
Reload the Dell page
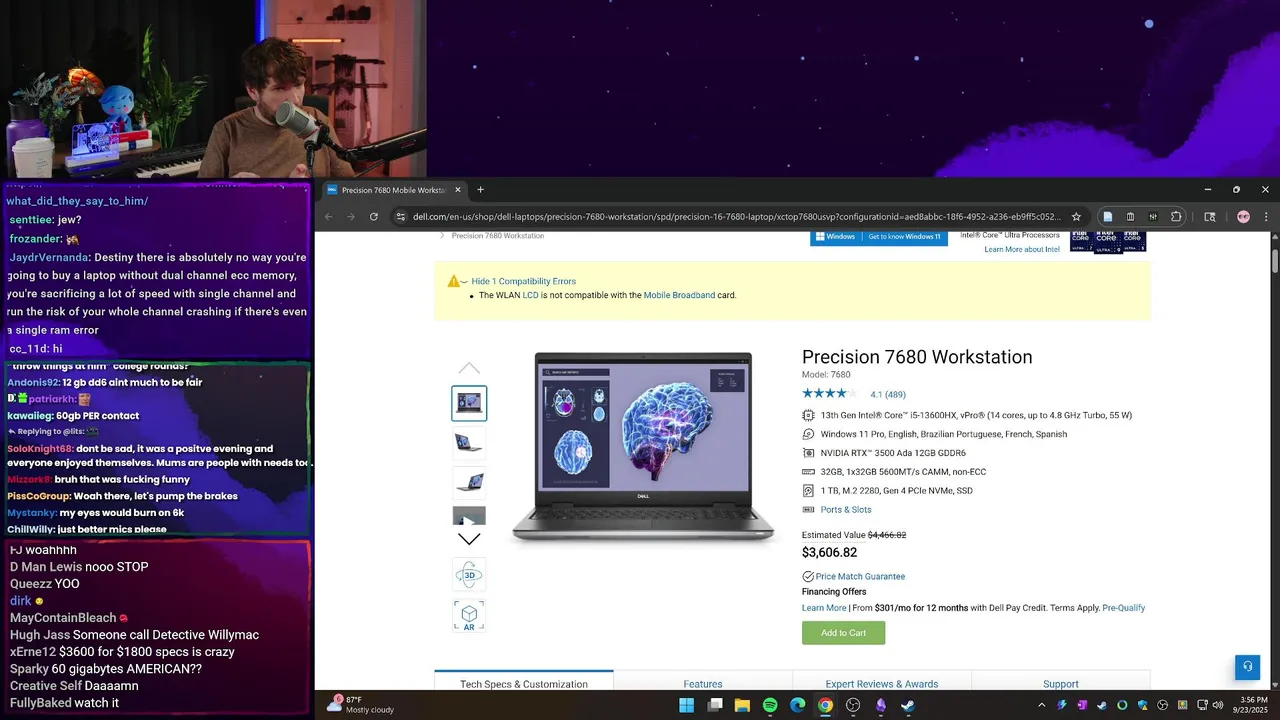point(374,217)
